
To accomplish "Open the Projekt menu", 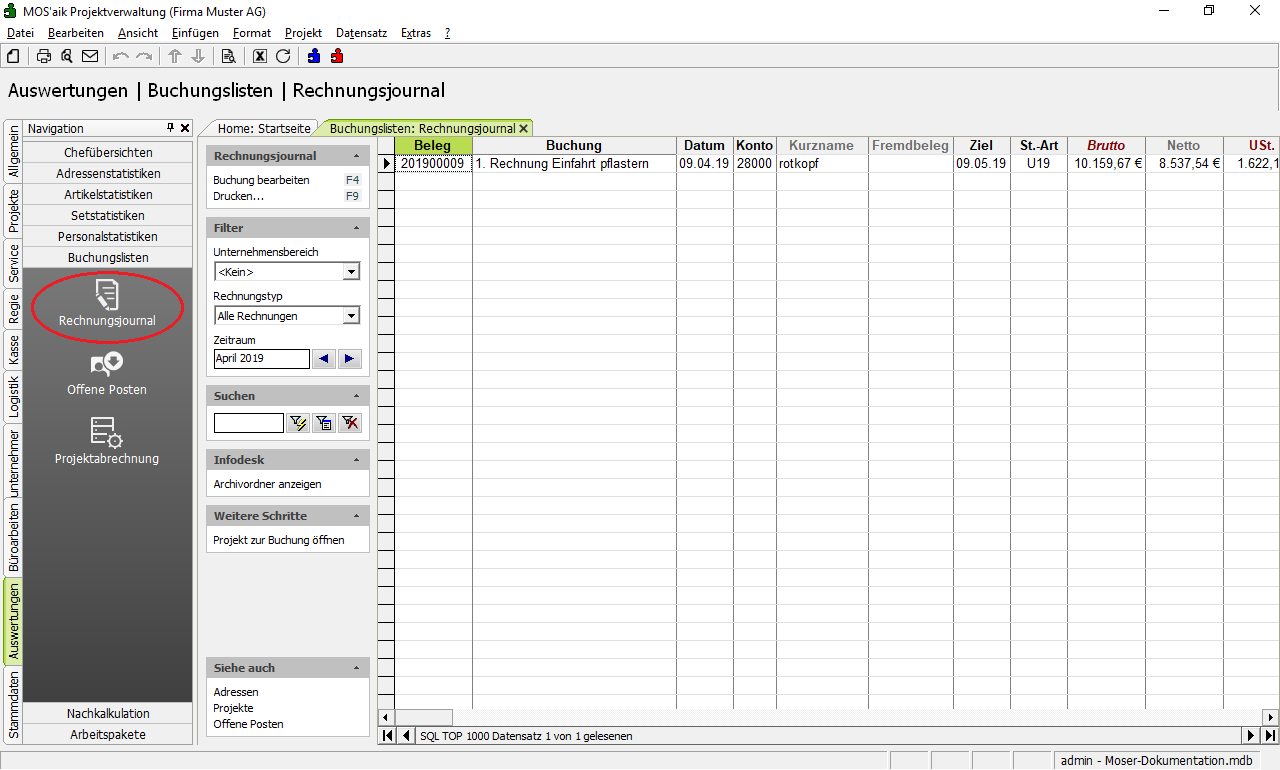I will point(303,33).
